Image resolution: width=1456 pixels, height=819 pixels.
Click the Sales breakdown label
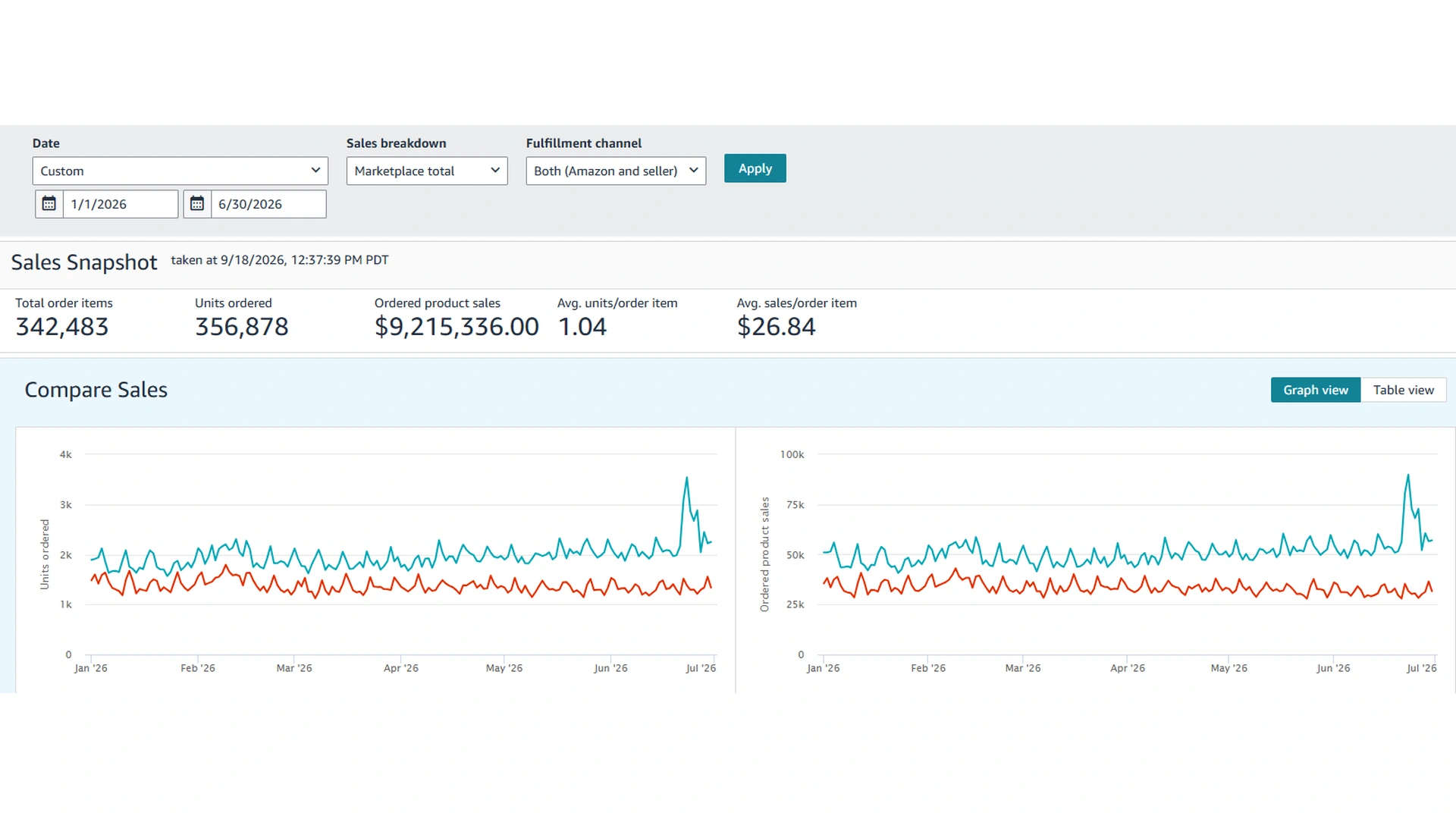click(397, 143)
